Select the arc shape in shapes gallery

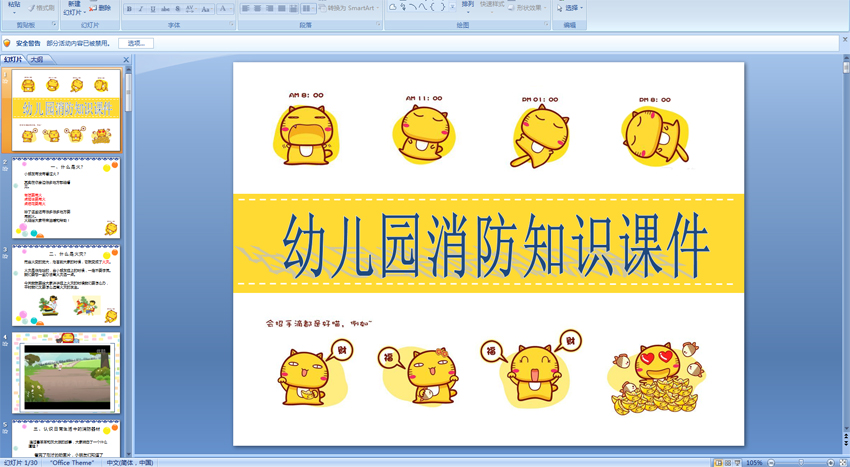pyautogui.click(x=413, y=7)
